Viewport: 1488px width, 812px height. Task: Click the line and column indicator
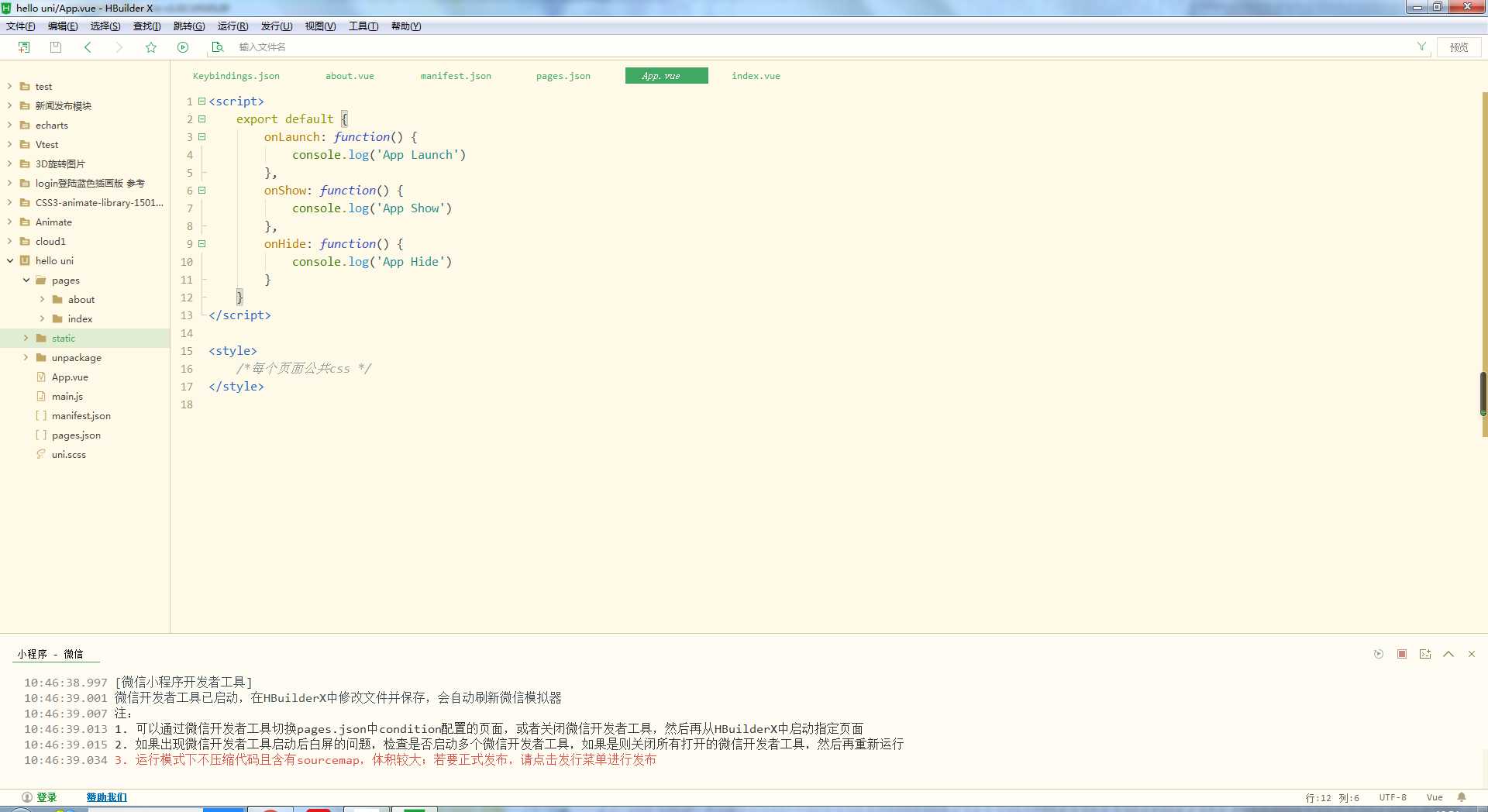click(x=1332, y=797)
